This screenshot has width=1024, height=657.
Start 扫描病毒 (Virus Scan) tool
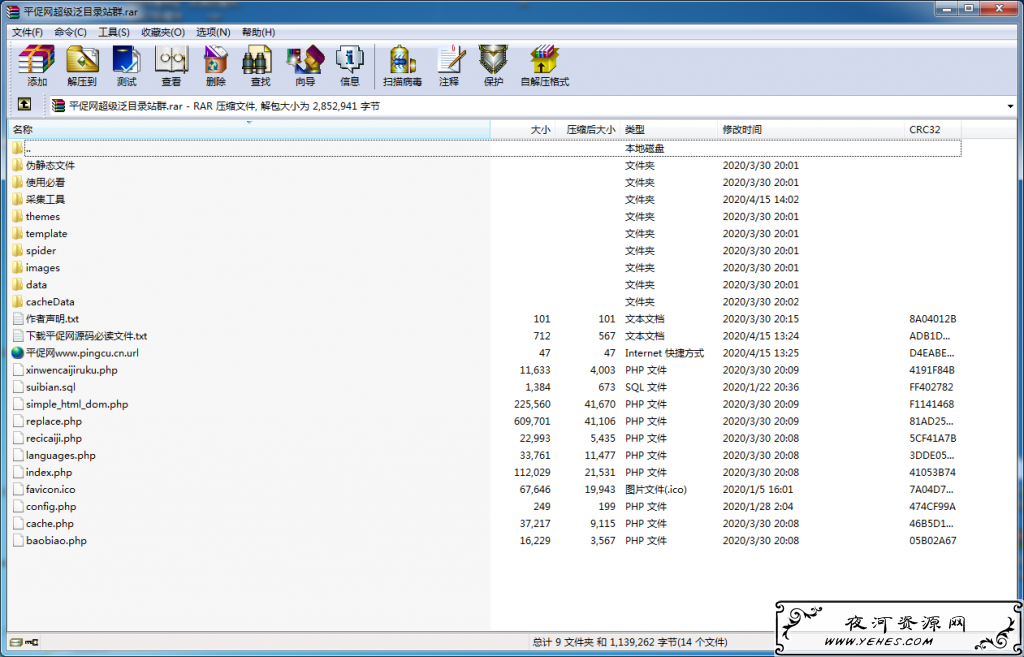point(402,65)
